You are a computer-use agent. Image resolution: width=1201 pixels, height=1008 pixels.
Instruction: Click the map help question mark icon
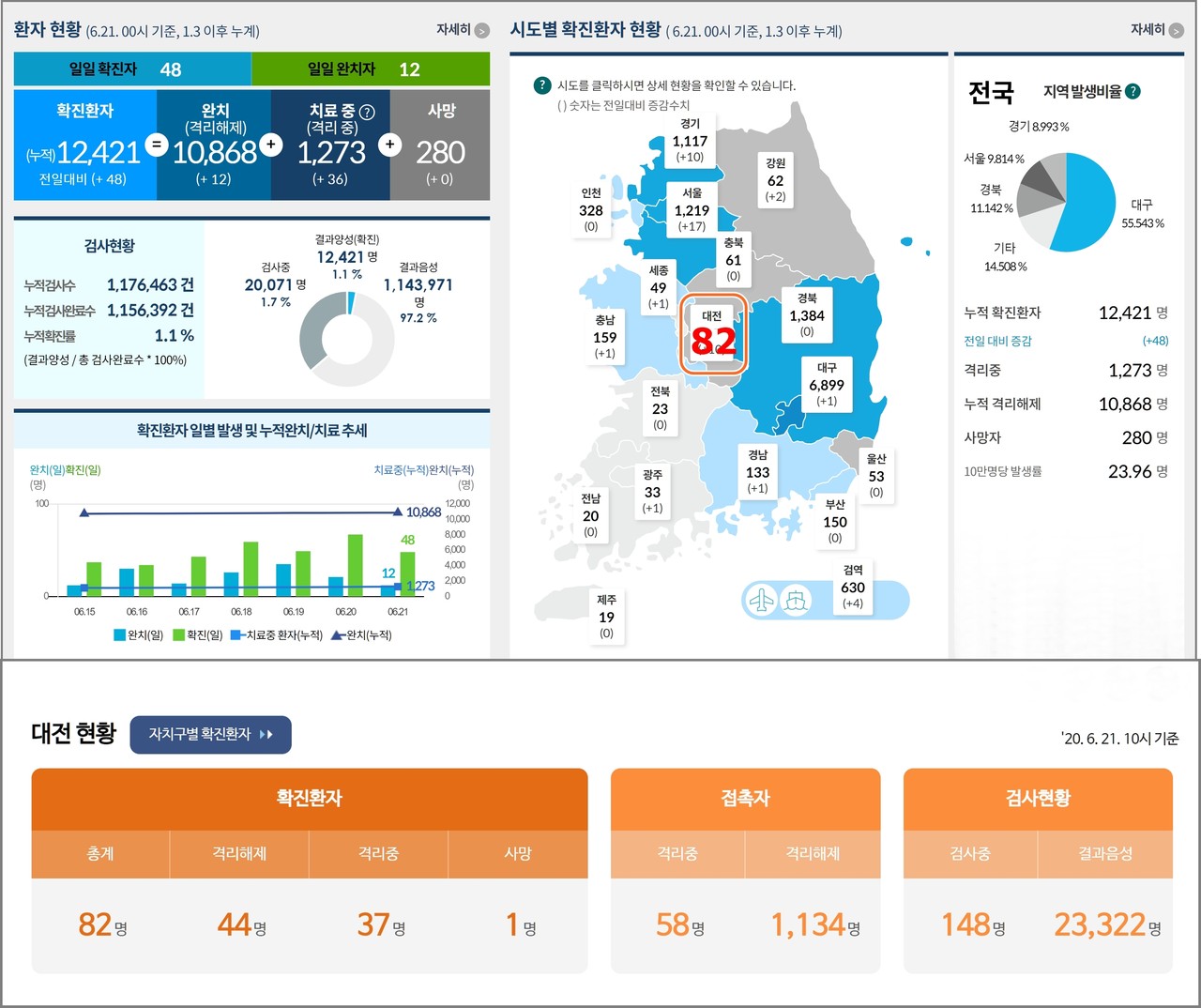pos(541,85)
